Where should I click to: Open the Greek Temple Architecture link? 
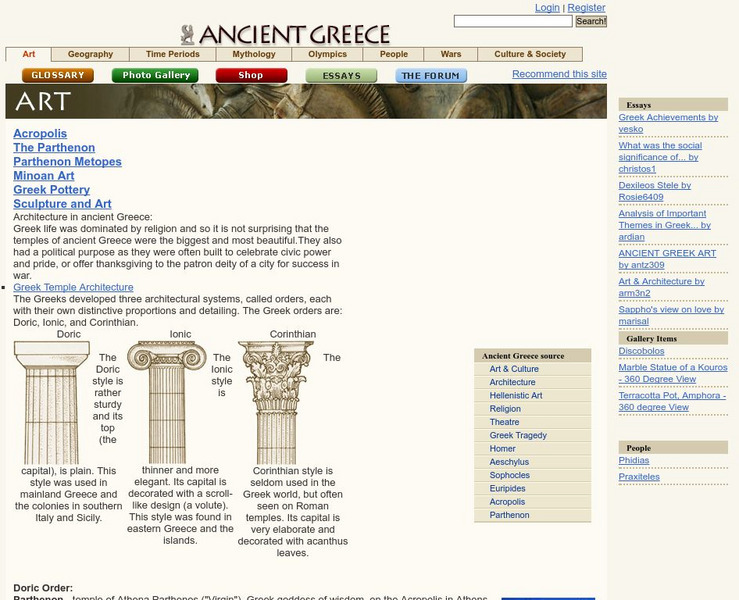(73, 287)
